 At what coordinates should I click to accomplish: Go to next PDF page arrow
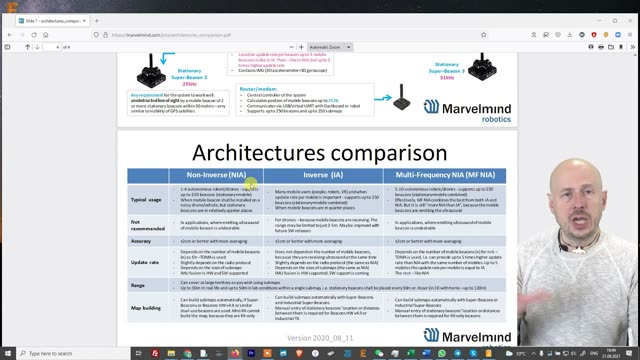37,47
